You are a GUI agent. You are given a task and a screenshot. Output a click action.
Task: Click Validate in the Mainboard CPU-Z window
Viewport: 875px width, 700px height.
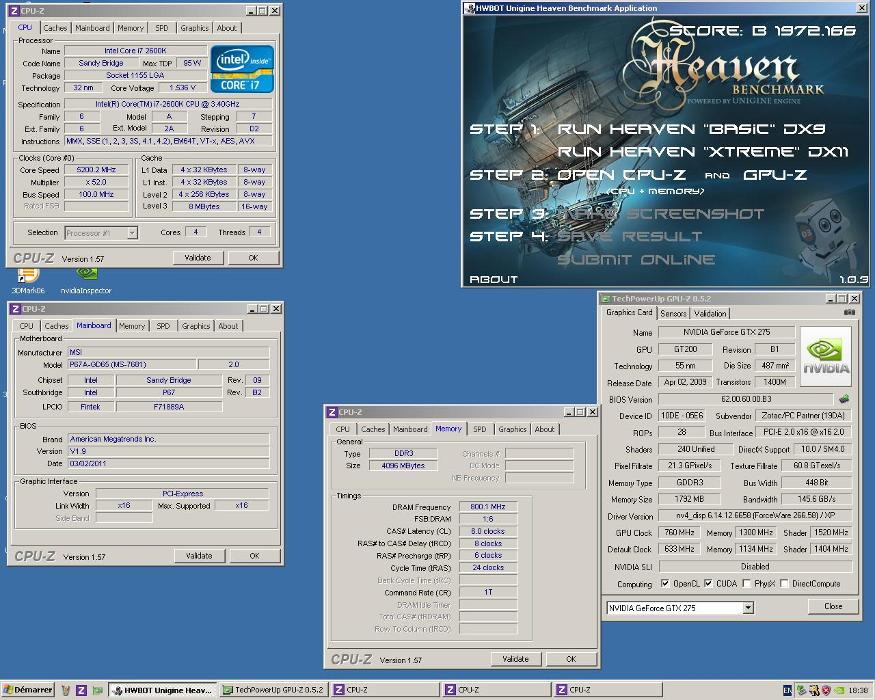(x=199, y=556)
